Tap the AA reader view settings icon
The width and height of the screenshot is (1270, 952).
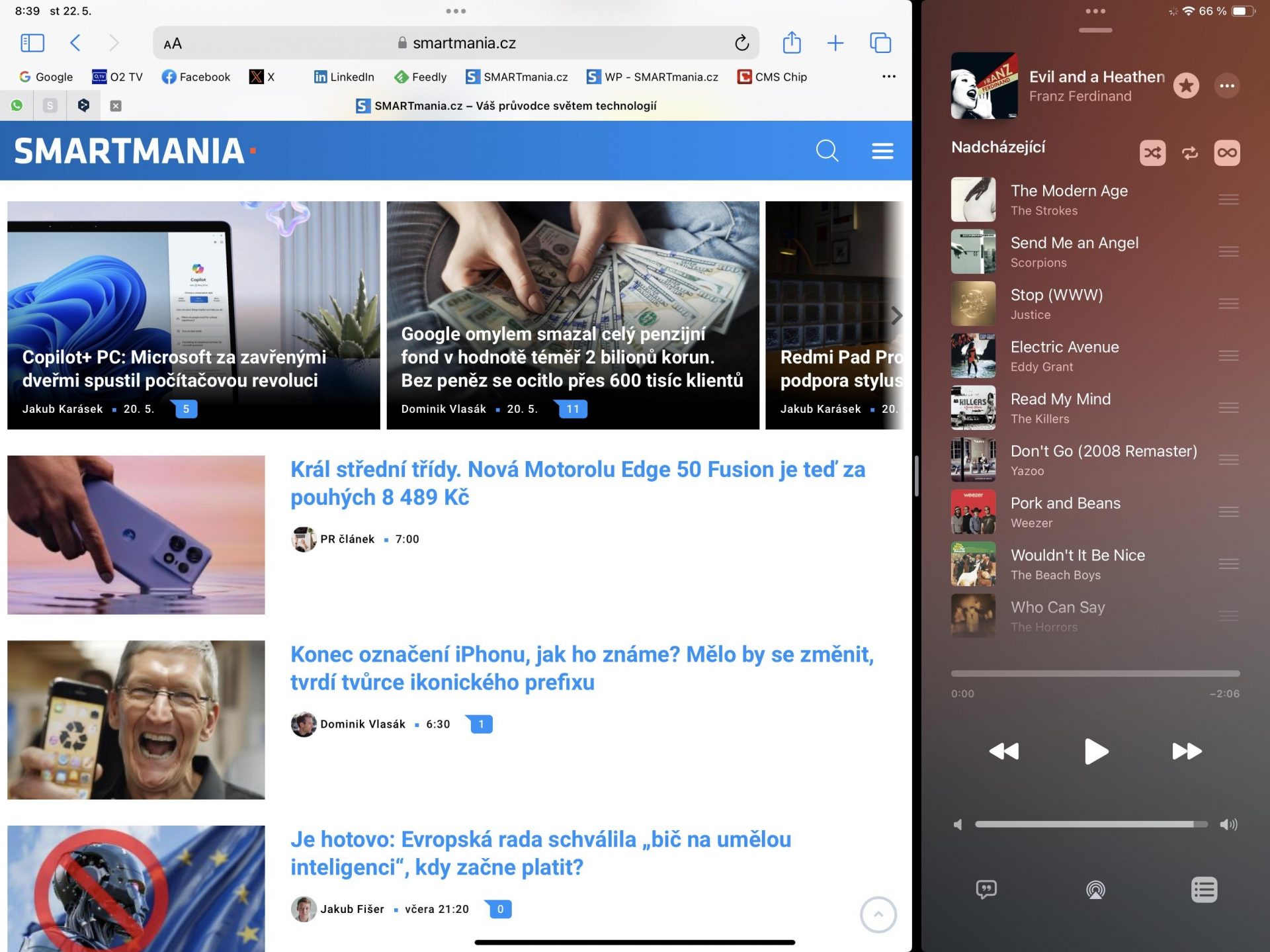(x=173, y=44)
